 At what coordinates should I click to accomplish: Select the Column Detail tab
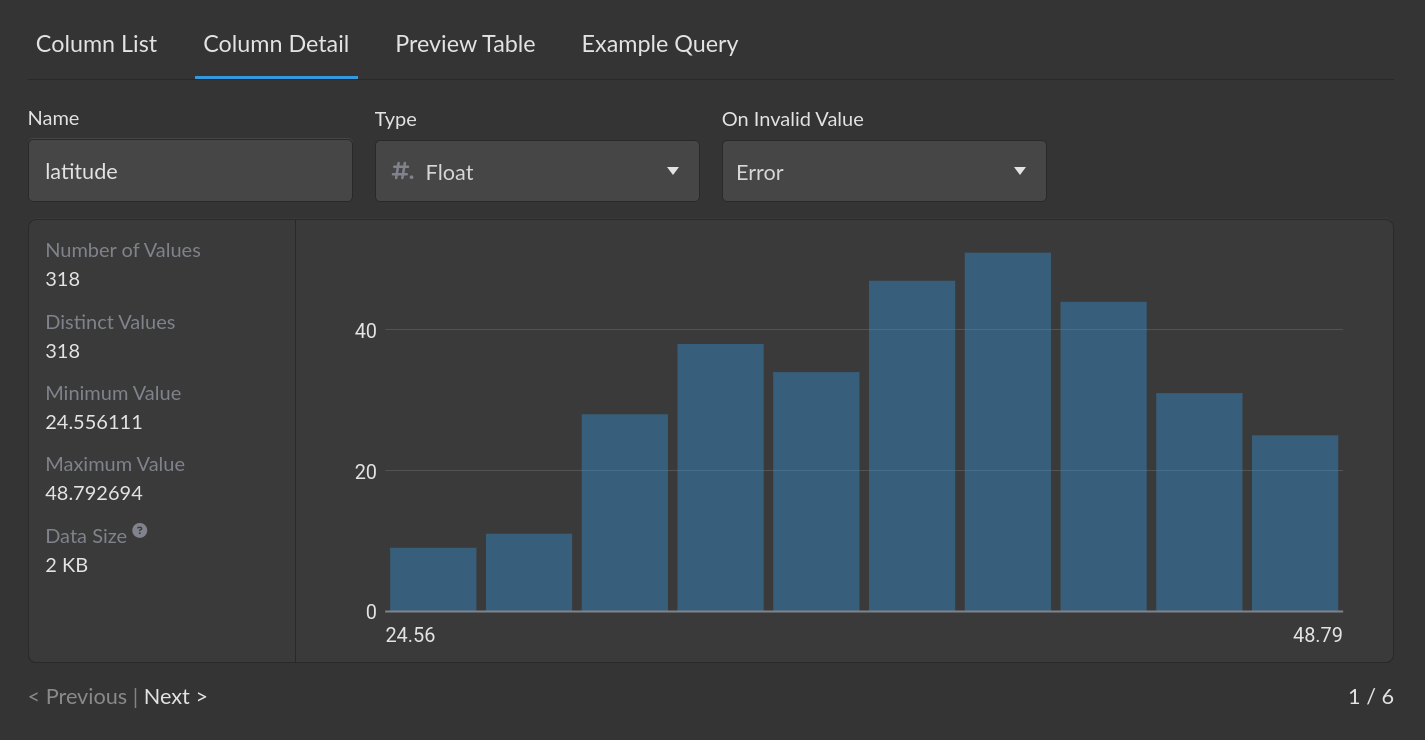click(276, 44)
